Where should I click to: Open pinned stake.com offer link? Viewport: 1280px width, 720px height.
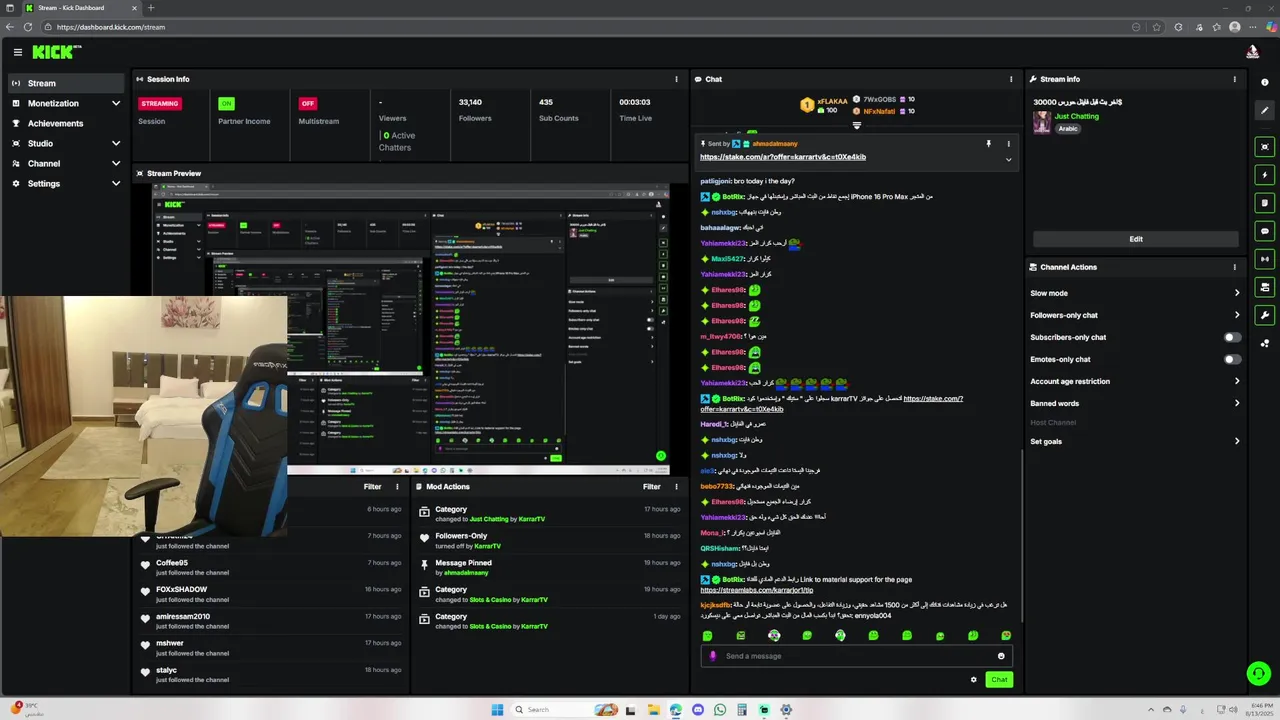tap(783, 157)
